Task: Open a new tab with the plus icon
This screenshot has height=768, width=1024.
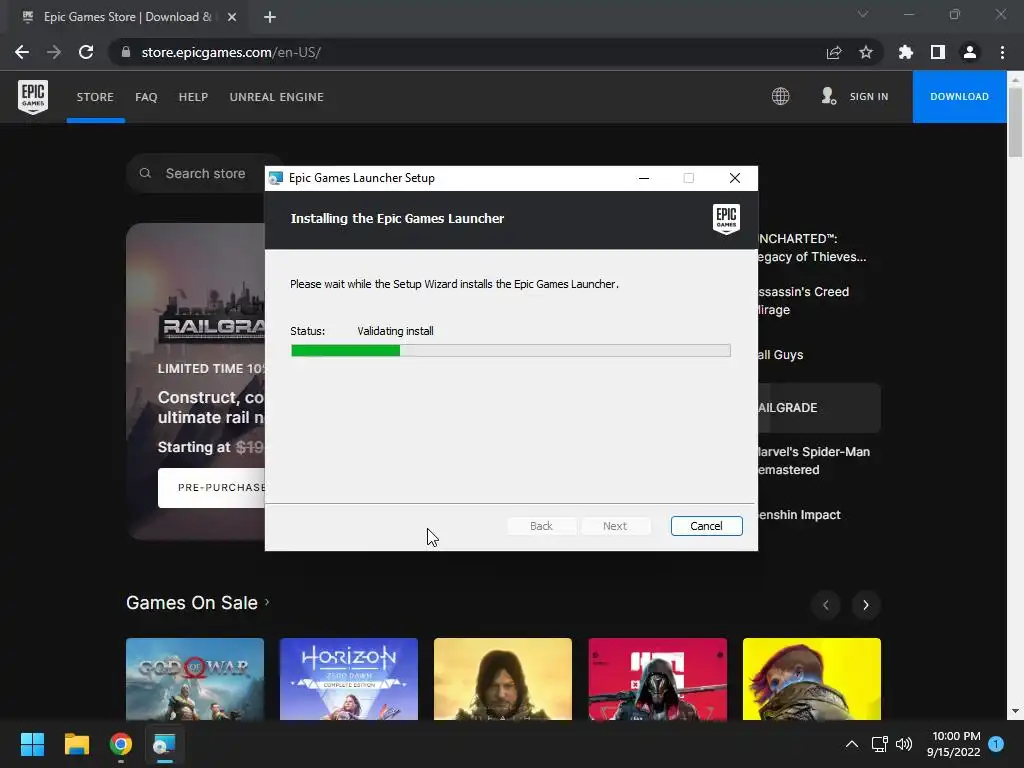Action: [270, 17]
